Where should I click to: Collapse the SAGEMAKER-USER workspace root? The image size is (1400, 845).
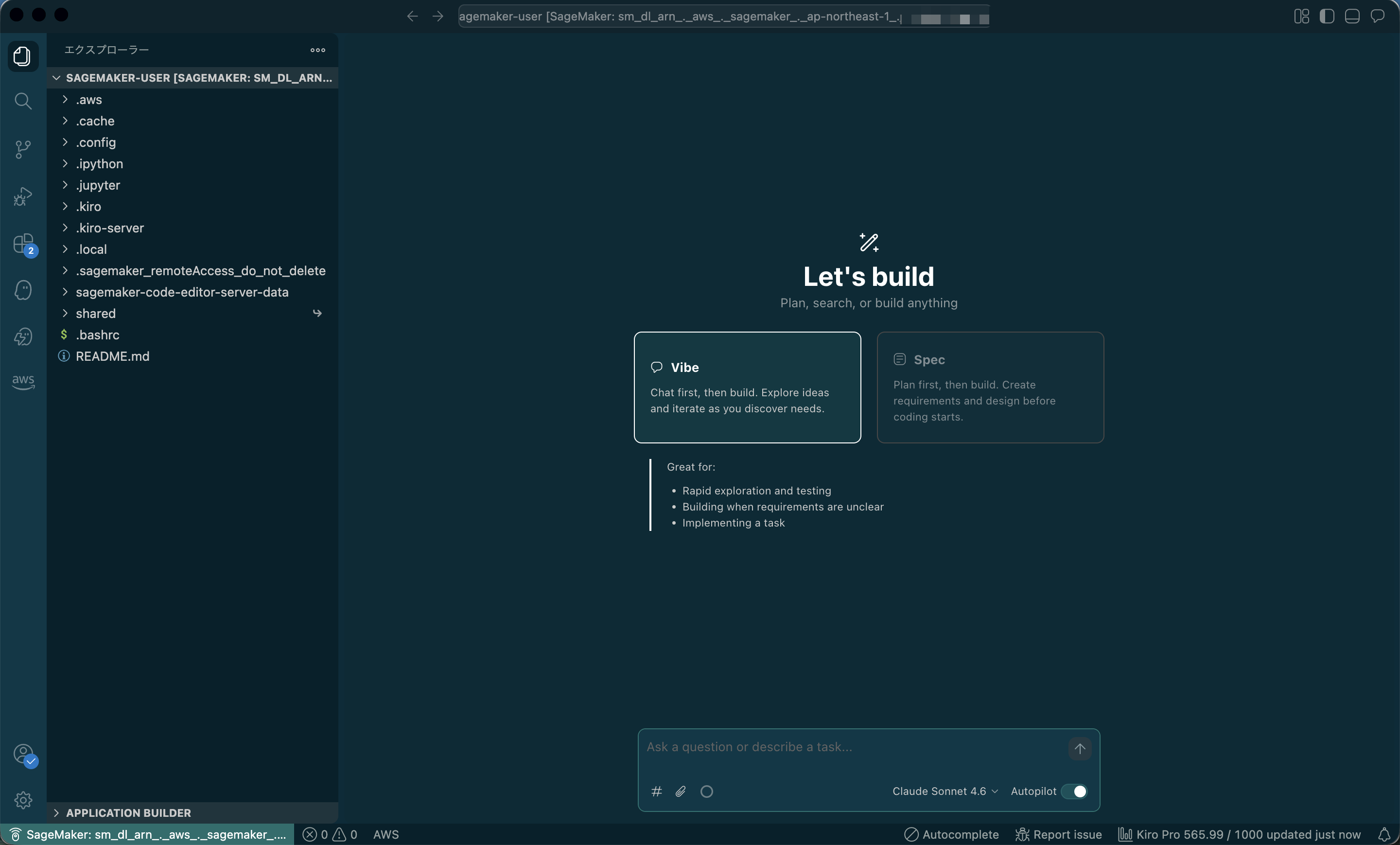tap(192, 78)
